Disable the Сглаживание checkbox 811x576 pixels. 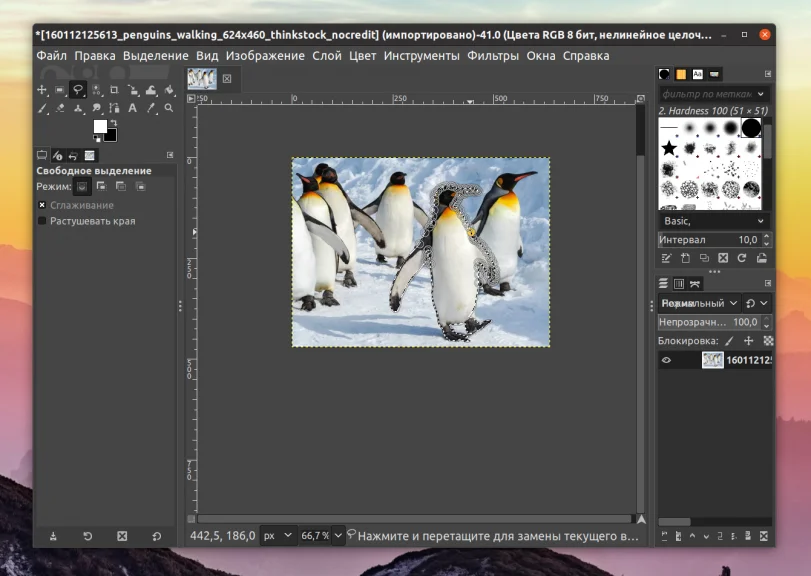(42, 203)
